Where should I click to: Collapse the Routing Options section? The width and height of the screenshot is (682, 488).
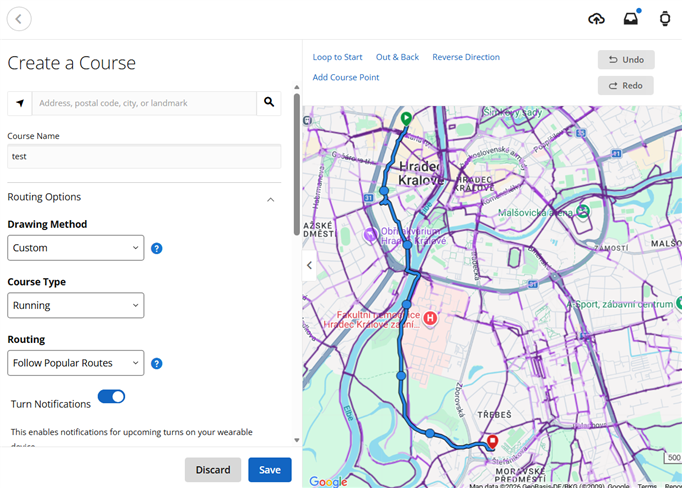[x=270, y=199]
